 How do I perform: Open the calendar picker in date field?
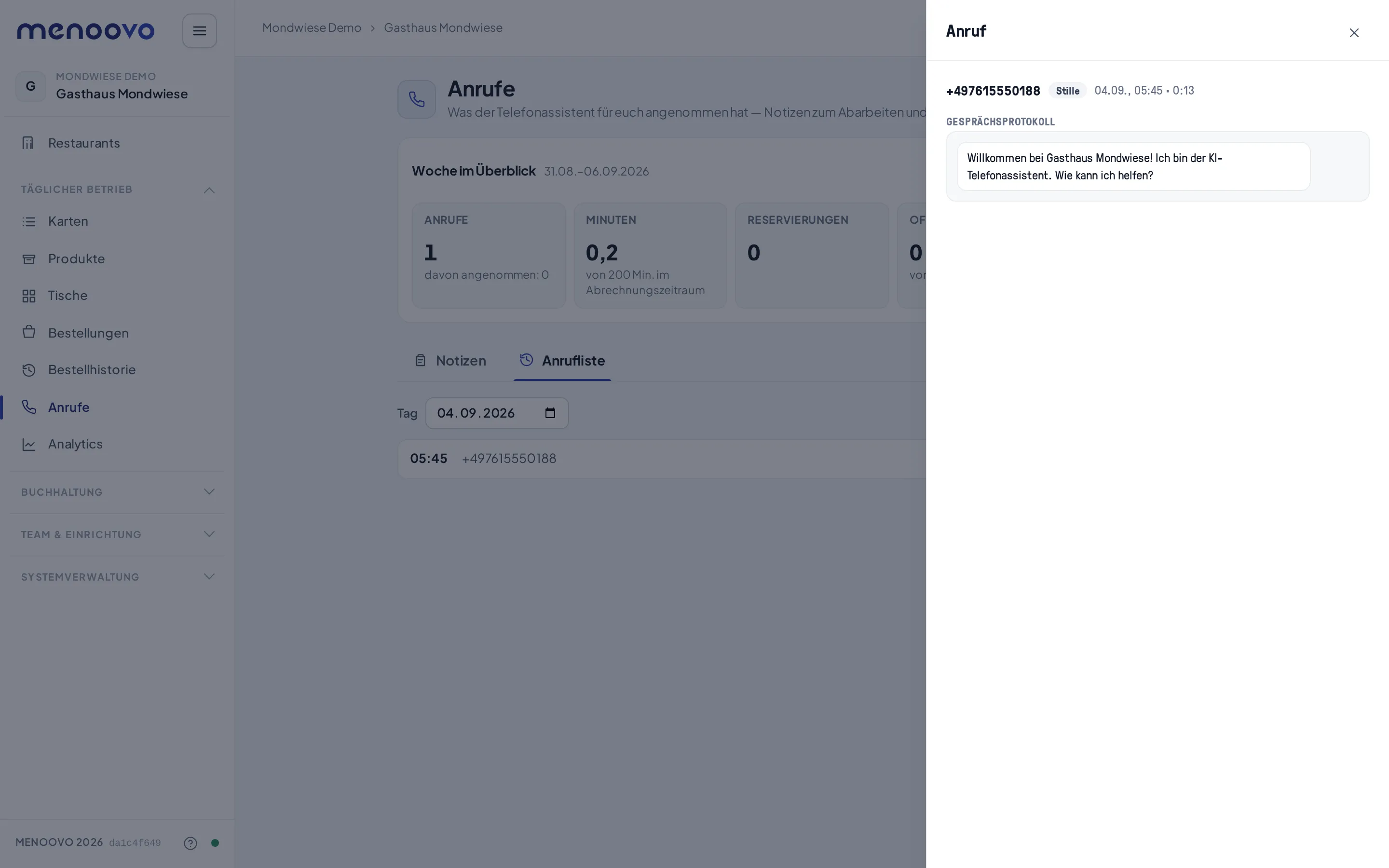(x=550, y=413)
